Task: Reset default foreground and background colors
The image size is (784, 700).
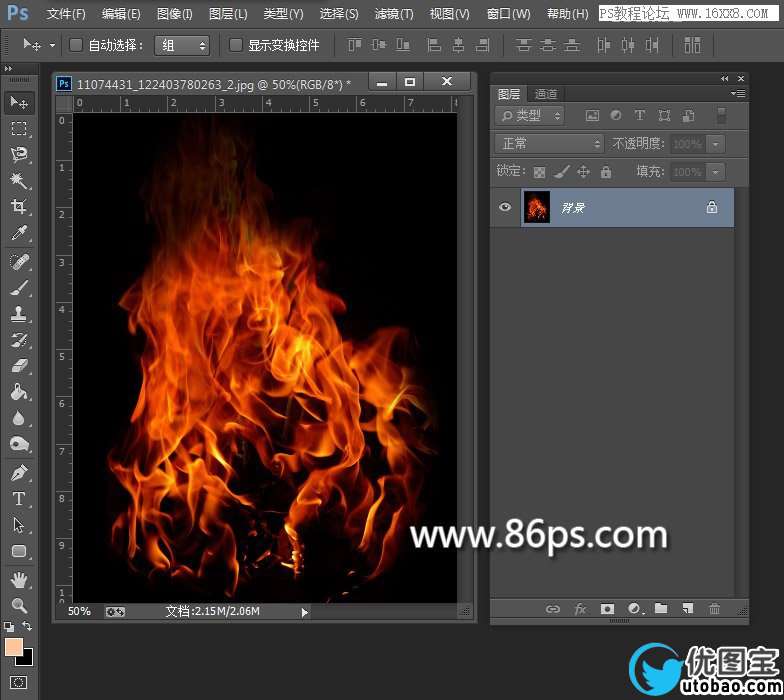Action: point(8,626)
